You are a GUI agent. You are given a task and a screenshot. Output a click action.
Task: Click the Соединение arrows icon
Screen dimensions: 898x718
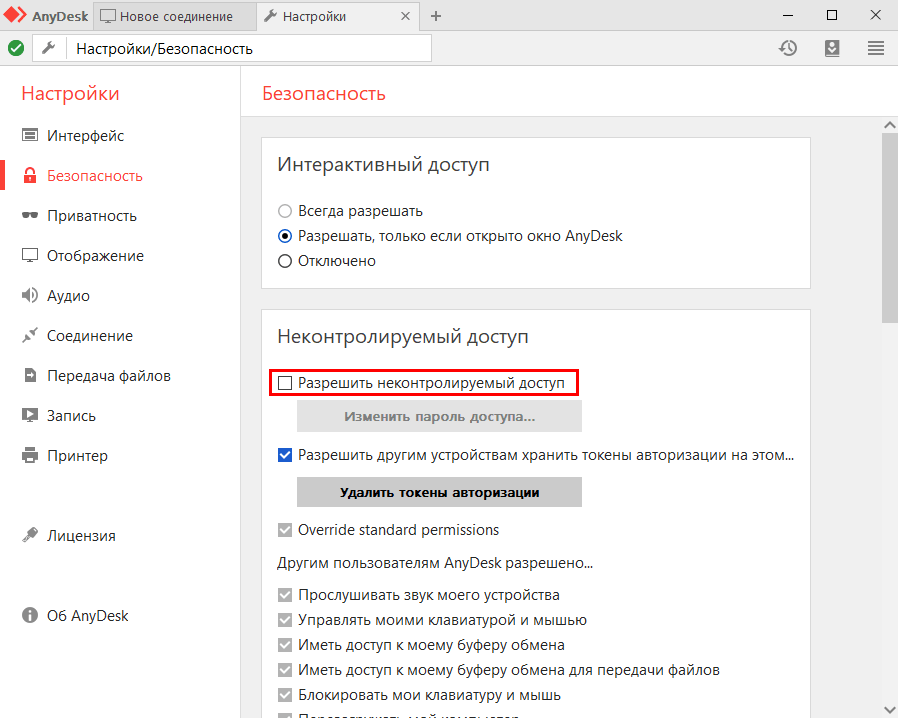[30, 336]
